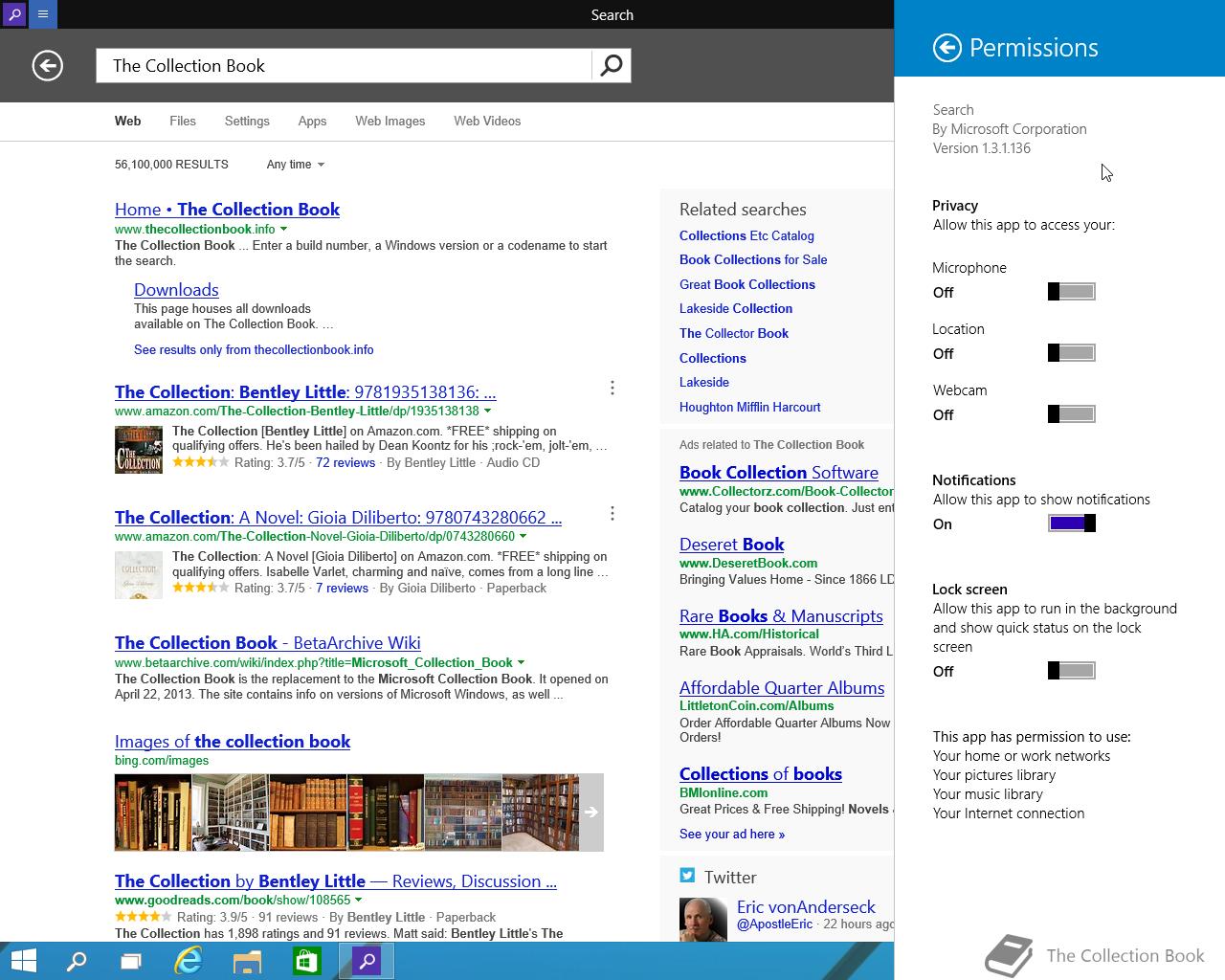Click the 7 reviews link
This screenshot has width=1225, height=980.
click(342, 589)
